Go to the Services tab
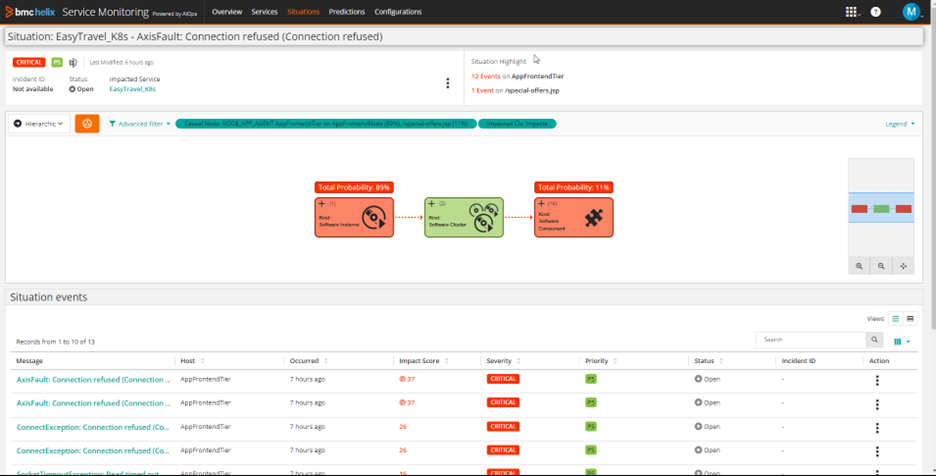936x476 pixels. 264,12
